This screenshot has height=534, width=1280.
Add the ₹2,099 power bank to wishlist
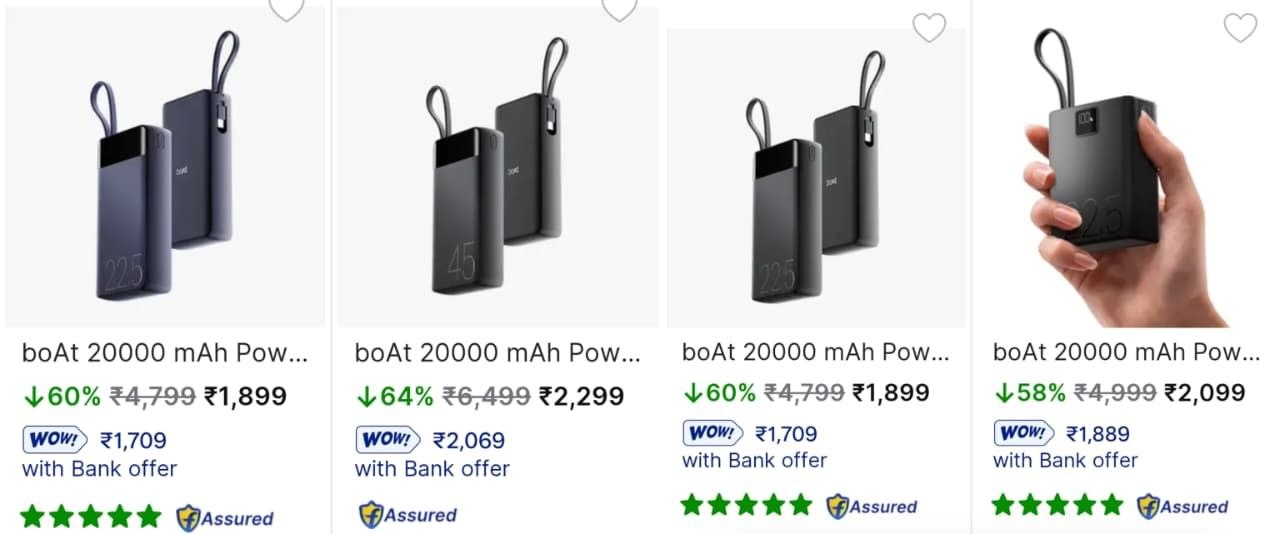tap(1240, 27)
